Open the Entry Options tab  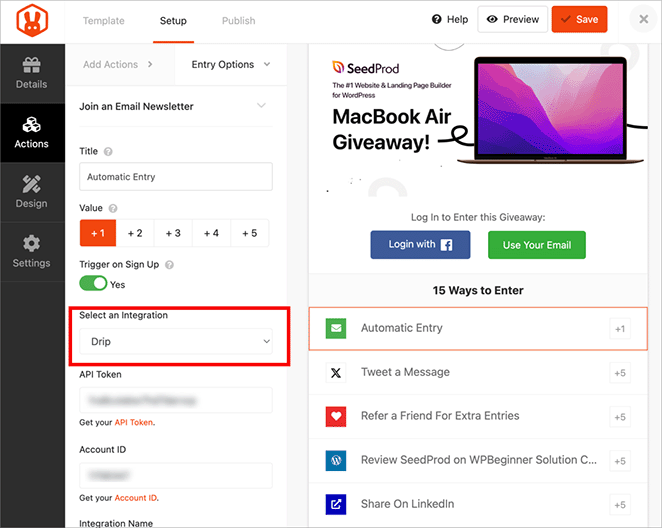coord(231,64)
